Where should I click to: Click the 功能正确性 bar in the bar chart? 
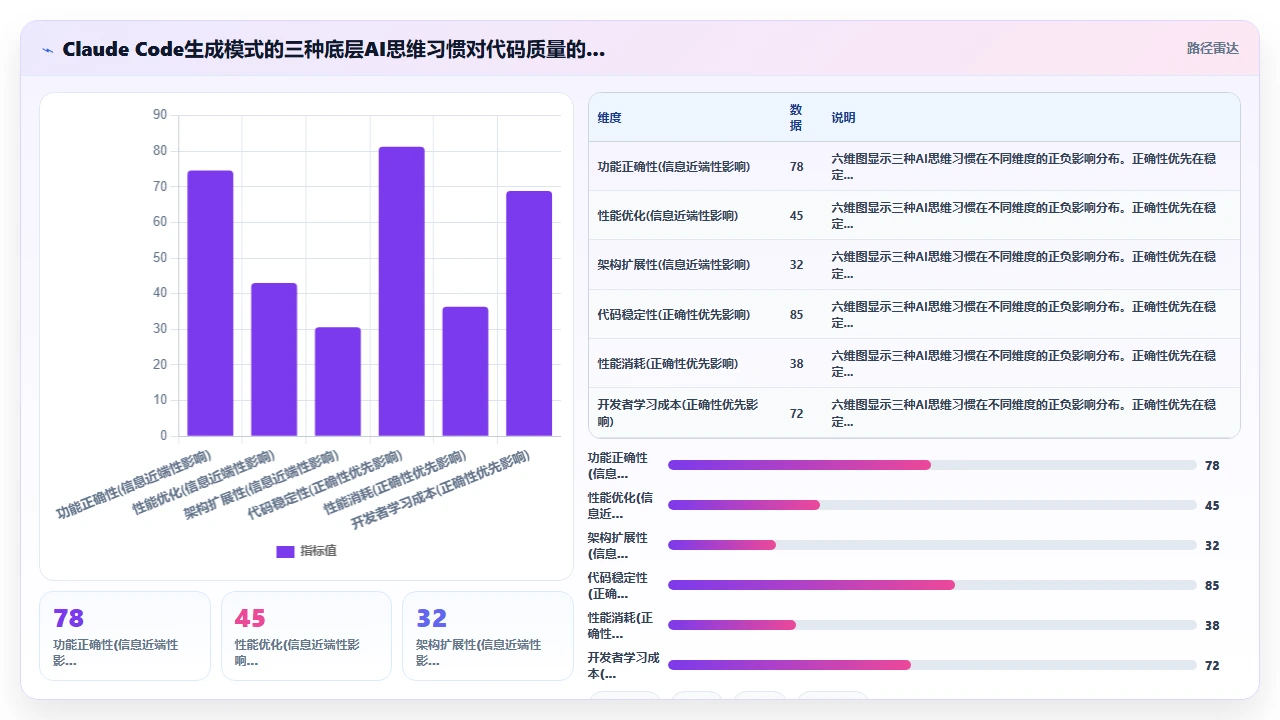point(210,303)
